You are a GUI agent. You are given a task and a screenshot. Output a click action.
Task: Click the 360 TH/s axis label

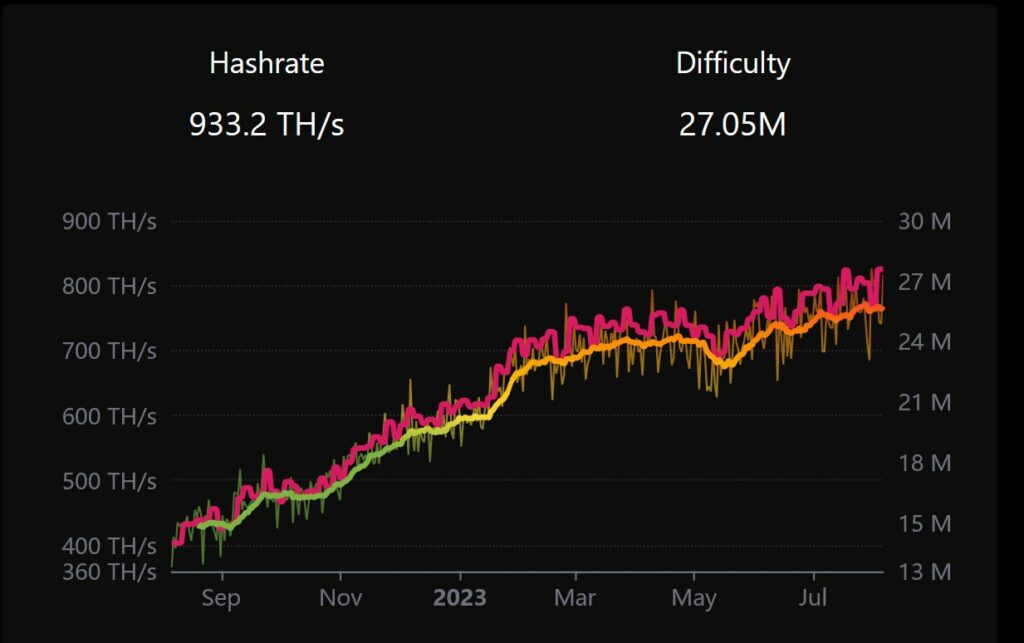pos(110,571)
